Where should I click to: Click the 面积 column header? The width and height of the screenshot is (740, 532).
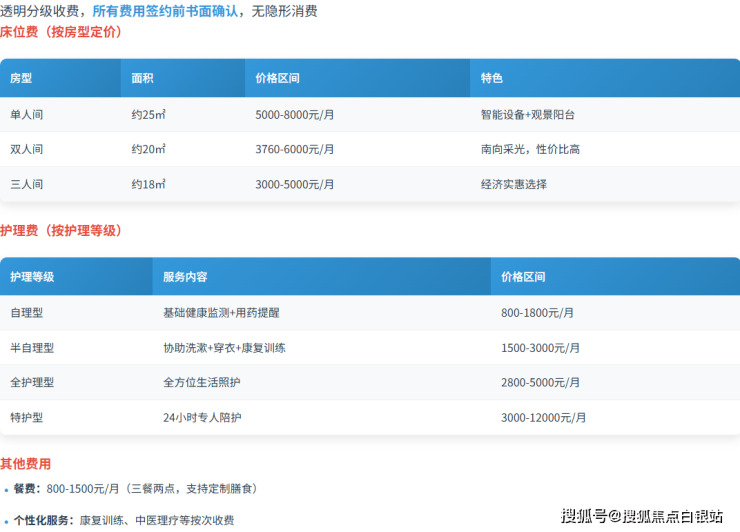(x=142, y=78)
